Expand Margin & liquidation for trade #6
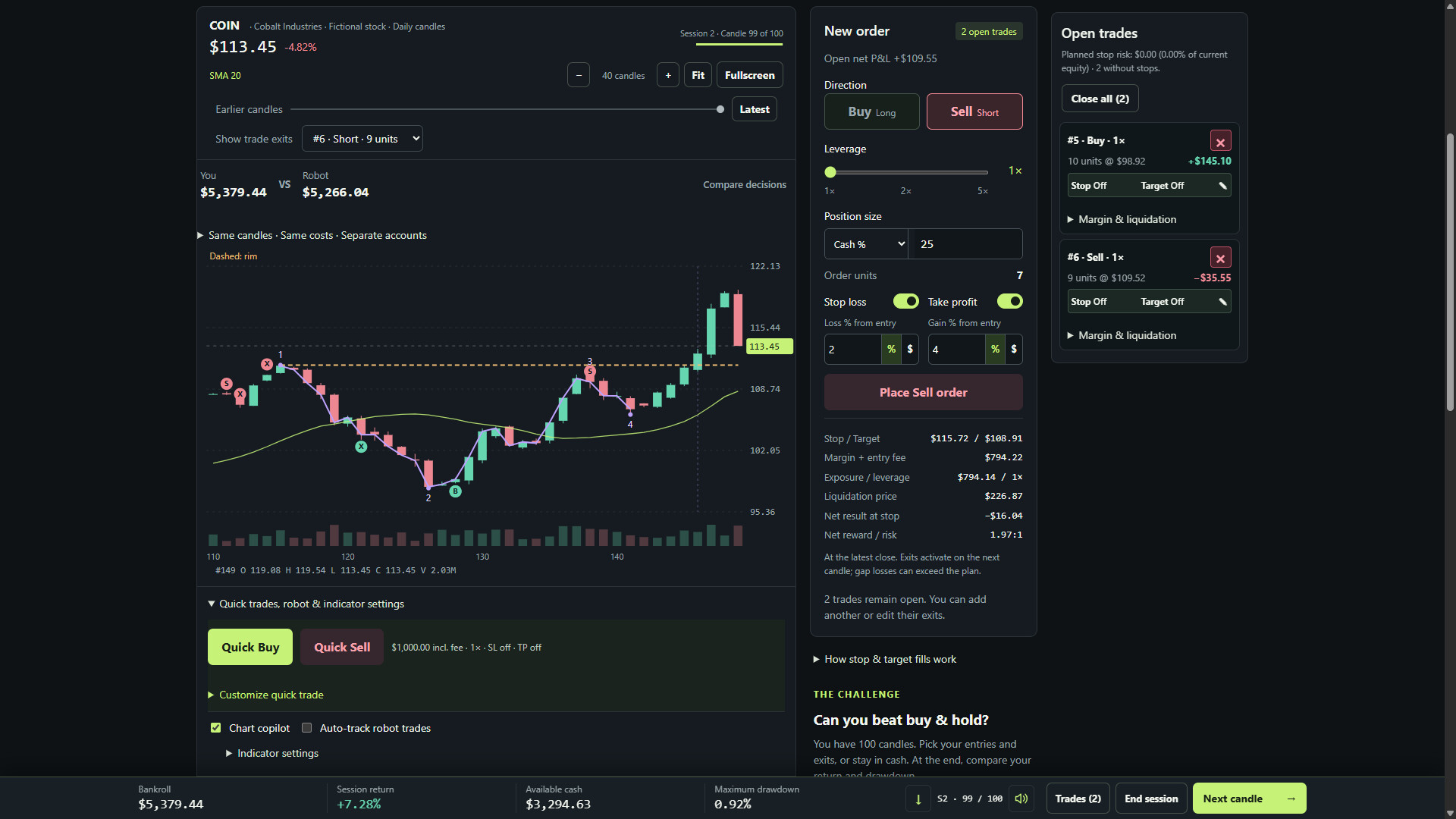Image resolution: width=1456 pixels, height=819 pixels. [1122, 335]
